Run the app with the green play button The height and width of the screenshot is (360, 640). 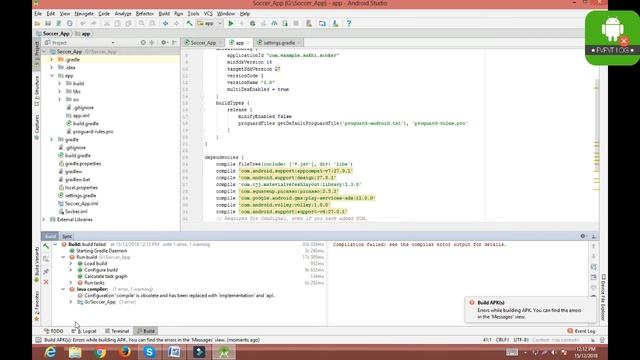click(x=231, y=24)
